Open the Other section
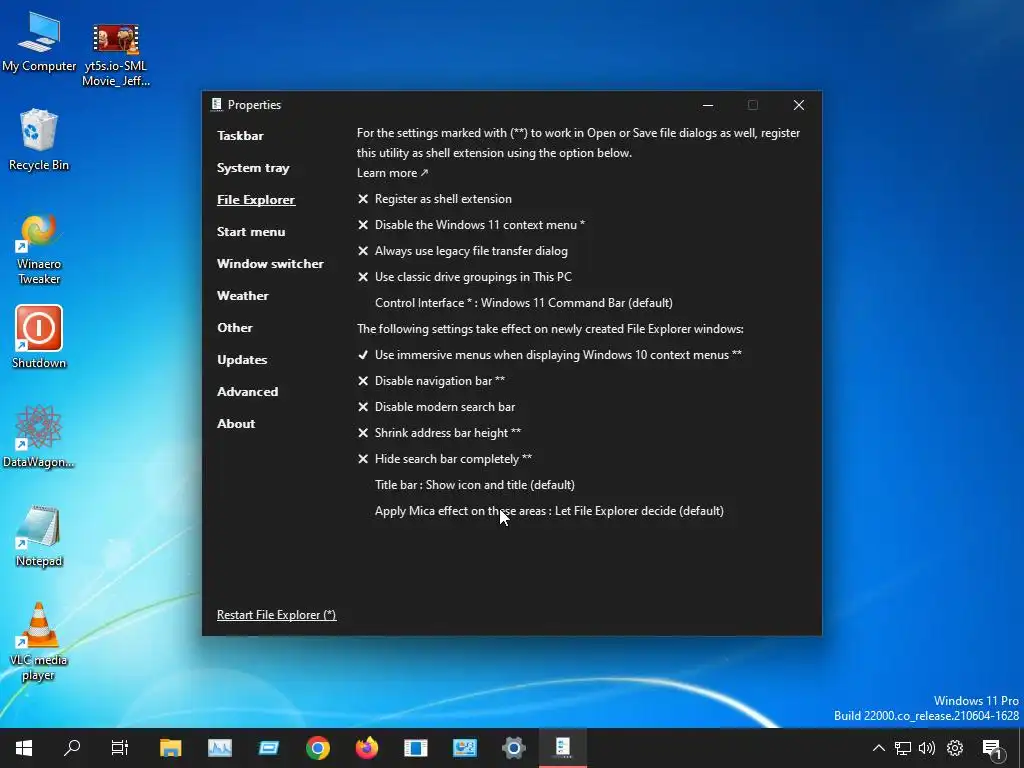The image size is (1024, 768). click(x=234, y=328)
